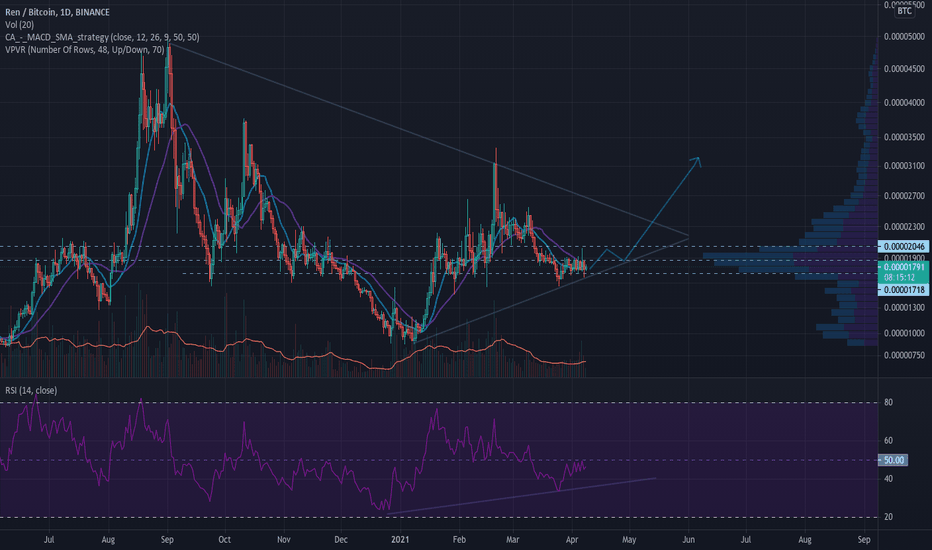Click the May label on time axis

coord(629,540)
